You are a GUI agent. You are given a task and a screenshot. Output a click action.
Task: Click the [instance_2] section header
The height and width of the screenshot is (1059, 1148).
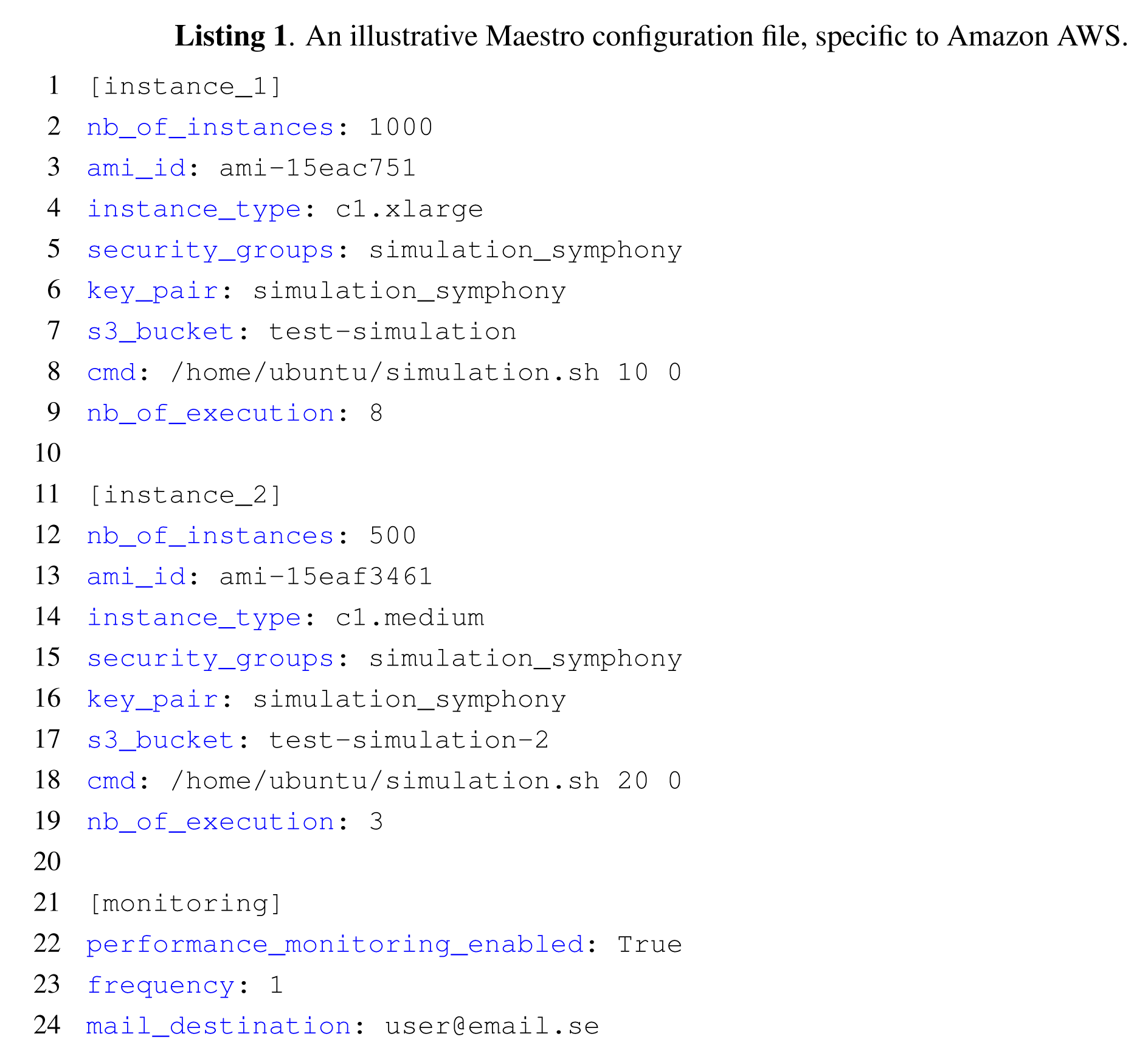coord(185,495)
